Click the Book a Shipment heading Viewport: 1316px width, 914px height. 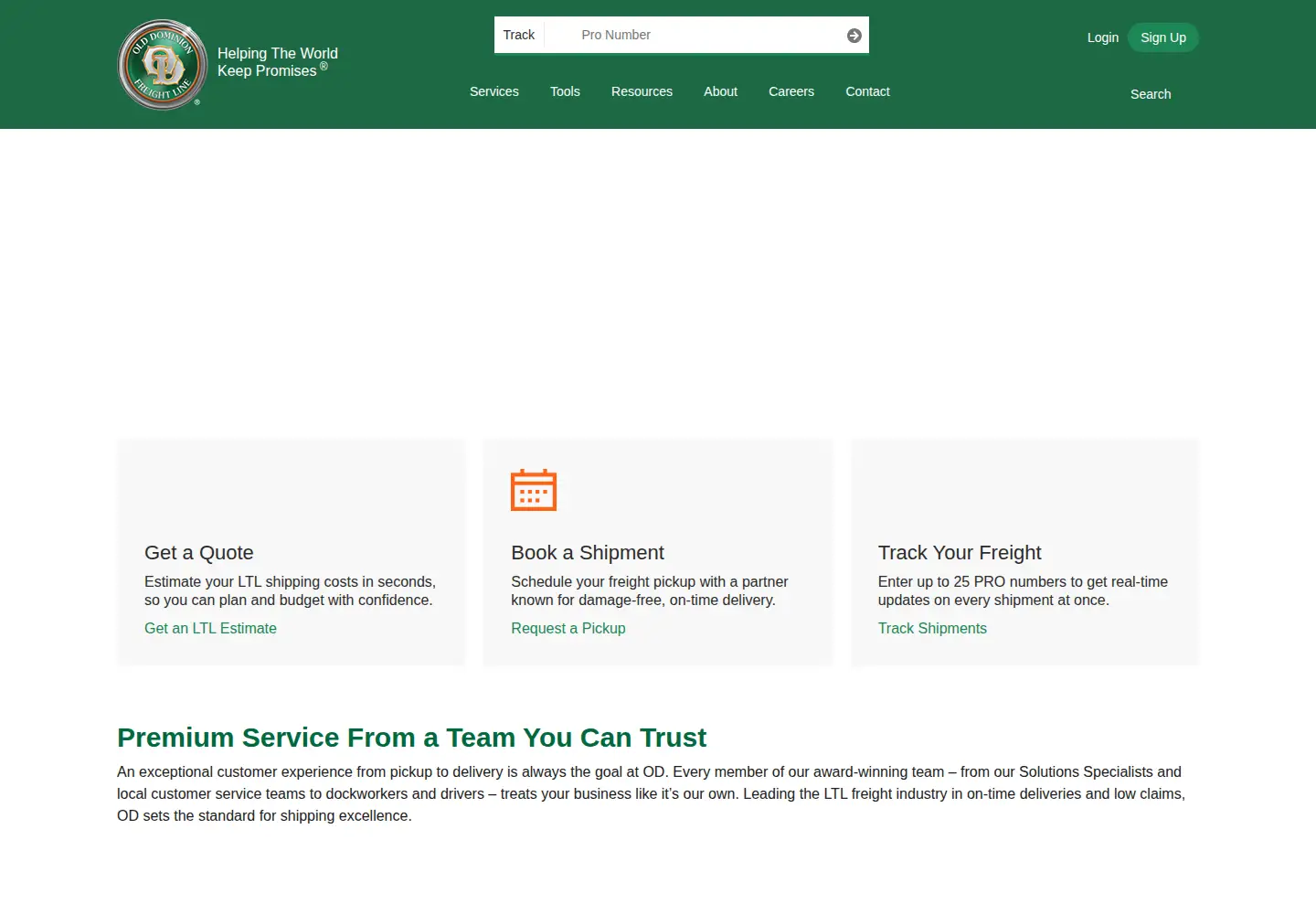click(x=588, y=553)
